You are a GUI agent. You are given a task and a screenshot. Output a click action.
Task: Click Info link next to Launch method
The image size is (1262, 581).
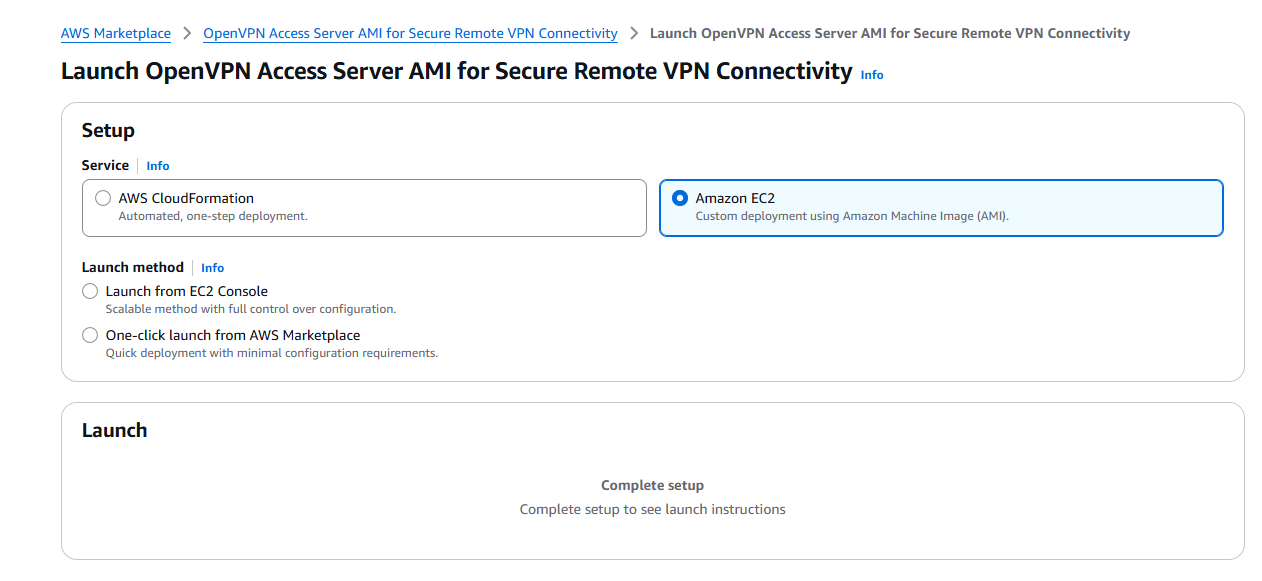(212, 268)
